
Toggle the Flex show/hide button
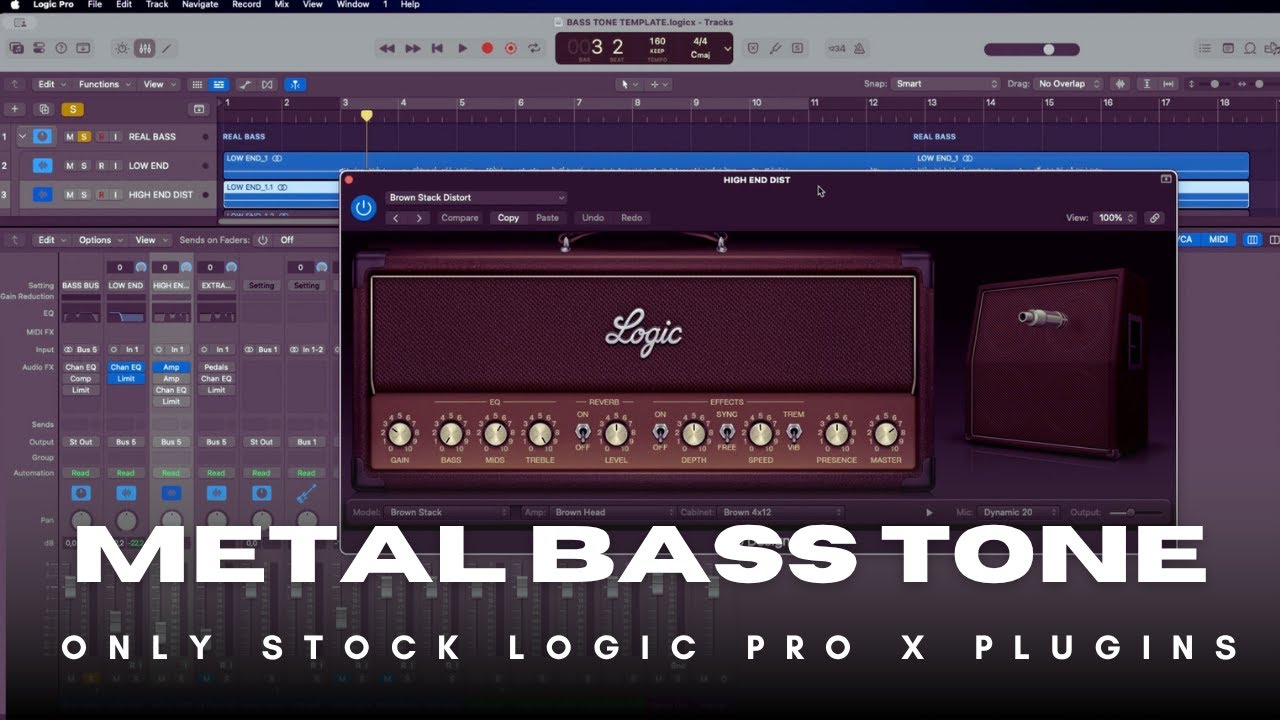tap(267, 84)
